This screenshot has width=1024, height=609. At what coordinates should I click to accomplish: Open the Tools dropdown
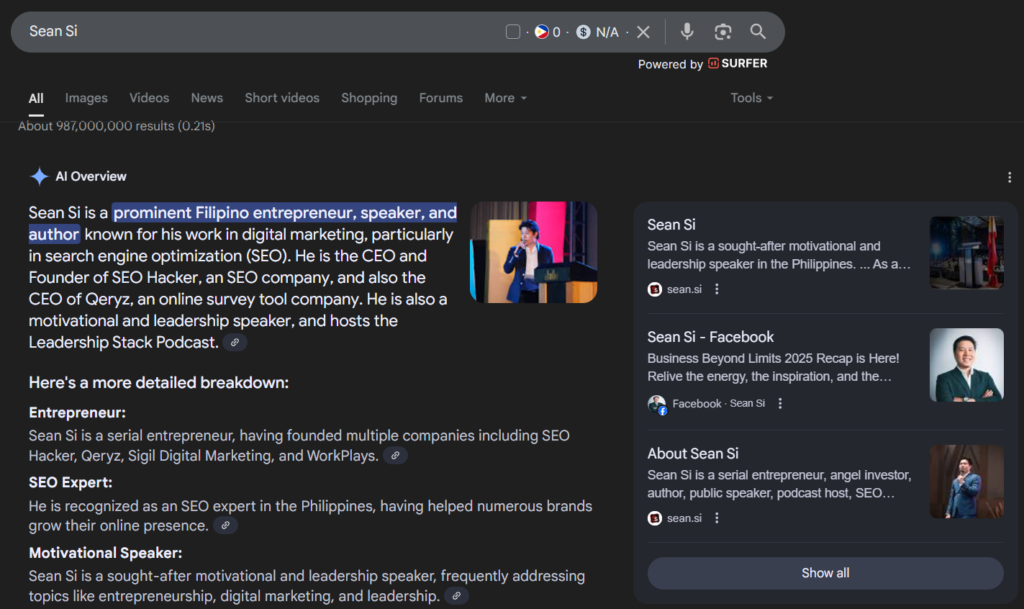click(751, 98)
